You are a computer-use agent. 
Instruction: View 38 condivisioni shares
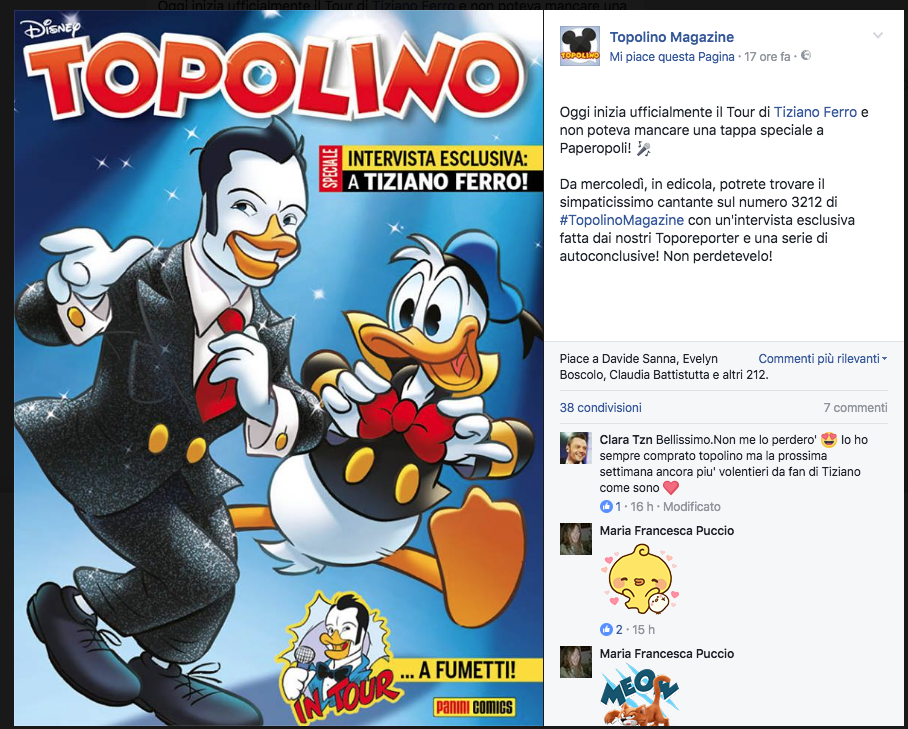[x=601, y=408]
